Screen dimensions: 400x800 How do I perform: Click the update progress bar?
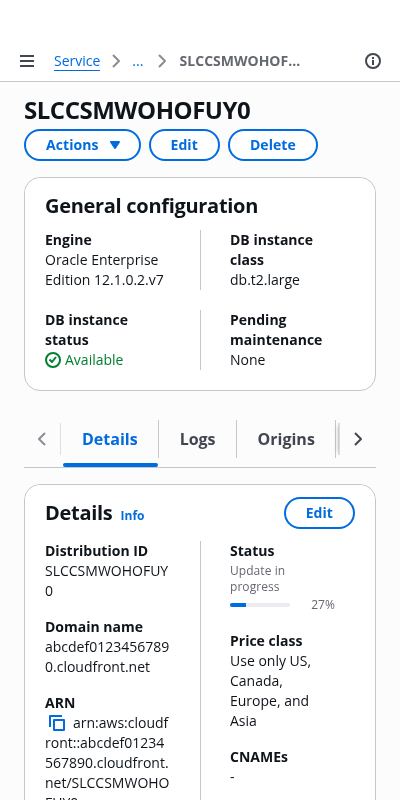(x=260, y=605)
